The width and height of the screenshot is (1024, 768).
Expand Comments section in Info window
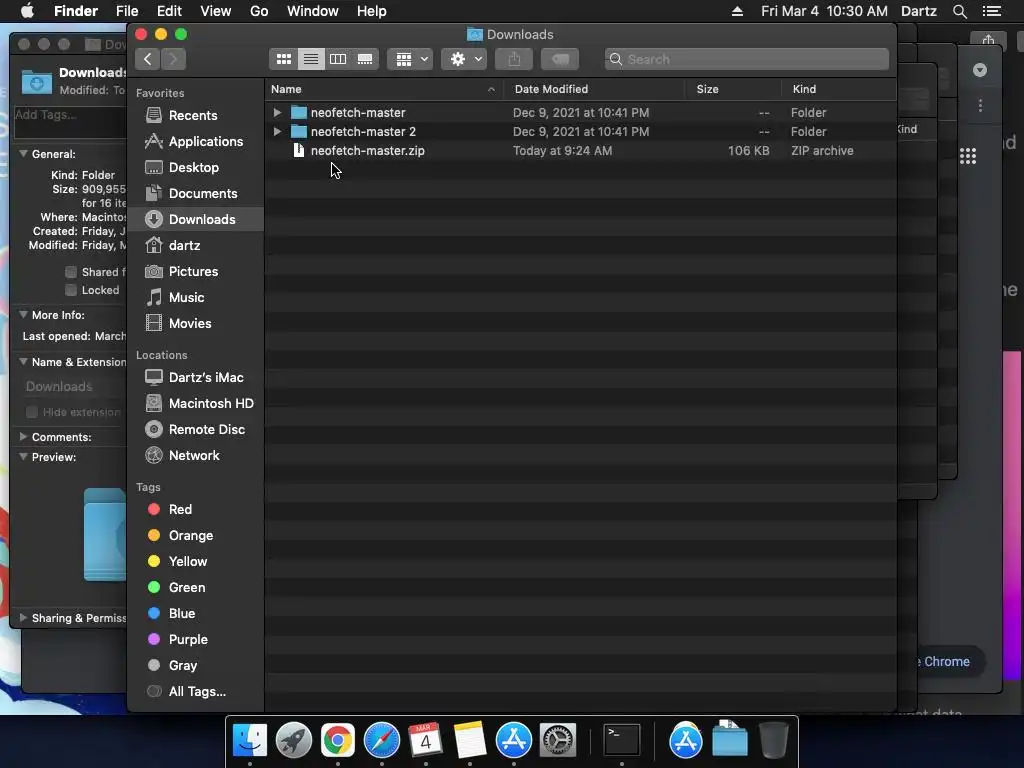point(24,437)
